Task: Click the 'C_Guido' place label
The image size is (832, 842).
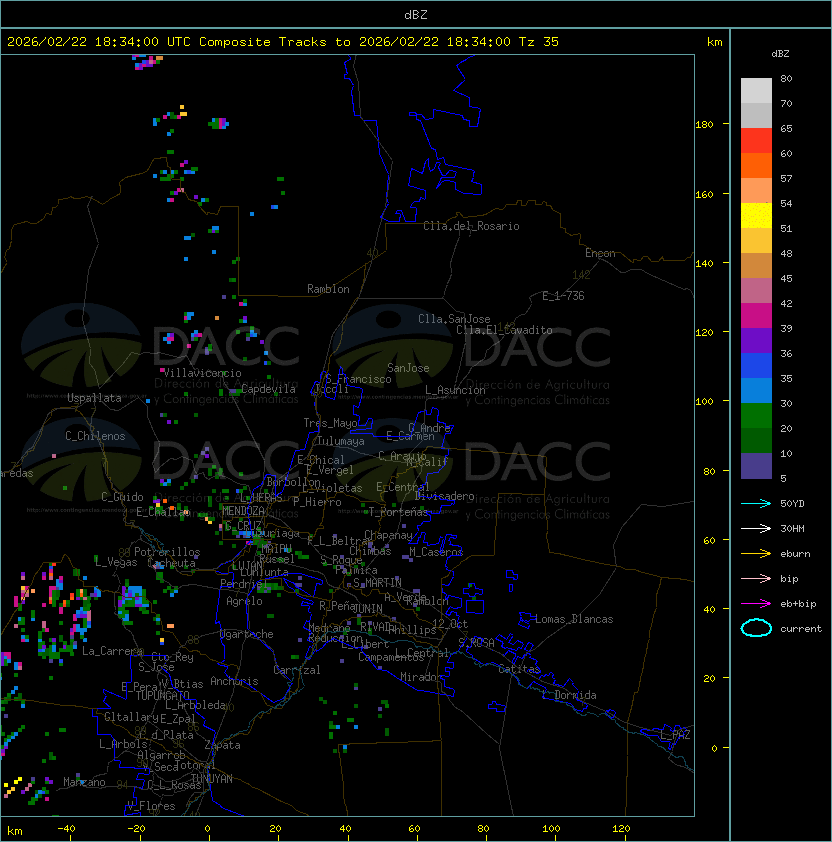Action: click(x=122, y=497)
